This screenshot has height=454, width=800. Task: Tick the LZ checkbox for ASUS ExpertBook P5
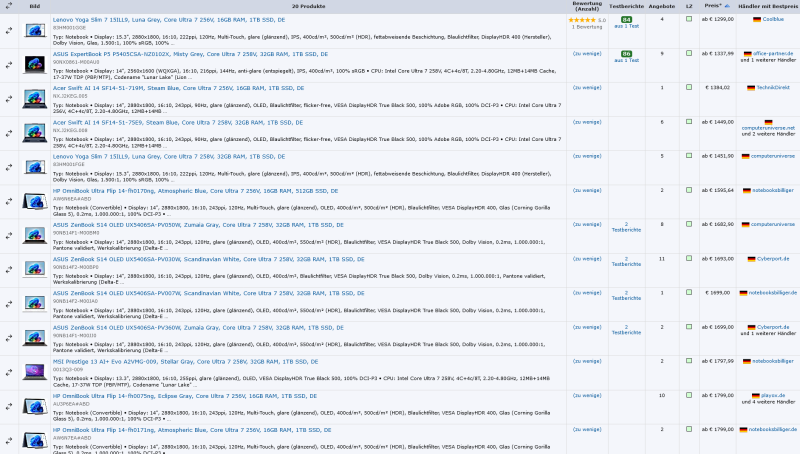(x=689, y=53)
